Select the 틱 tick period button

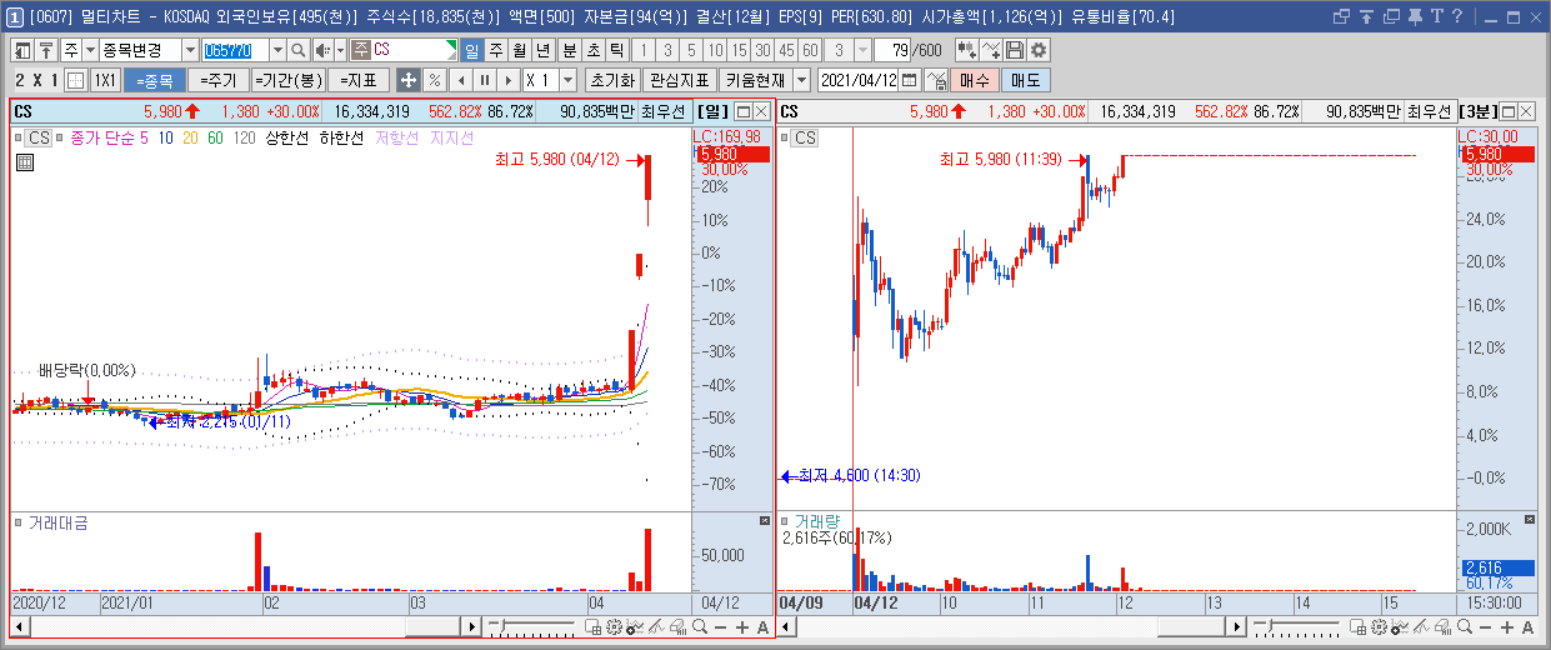(617, 51)
